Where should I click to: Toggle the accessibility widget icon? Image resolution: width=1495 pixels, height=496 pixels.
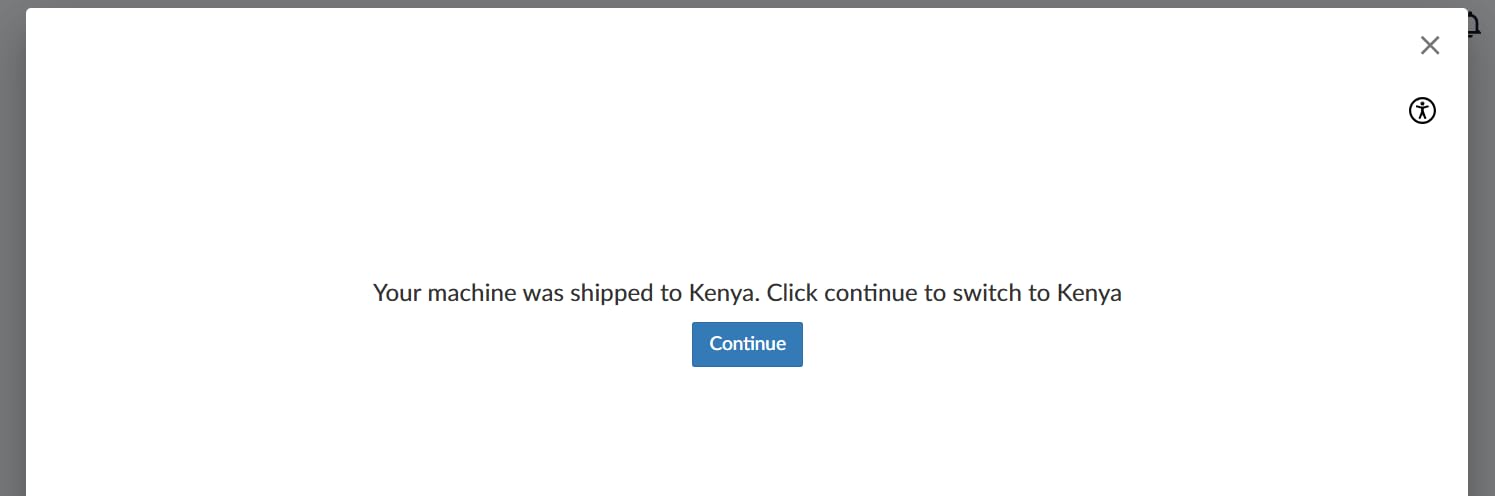(x=1422, y=111)
